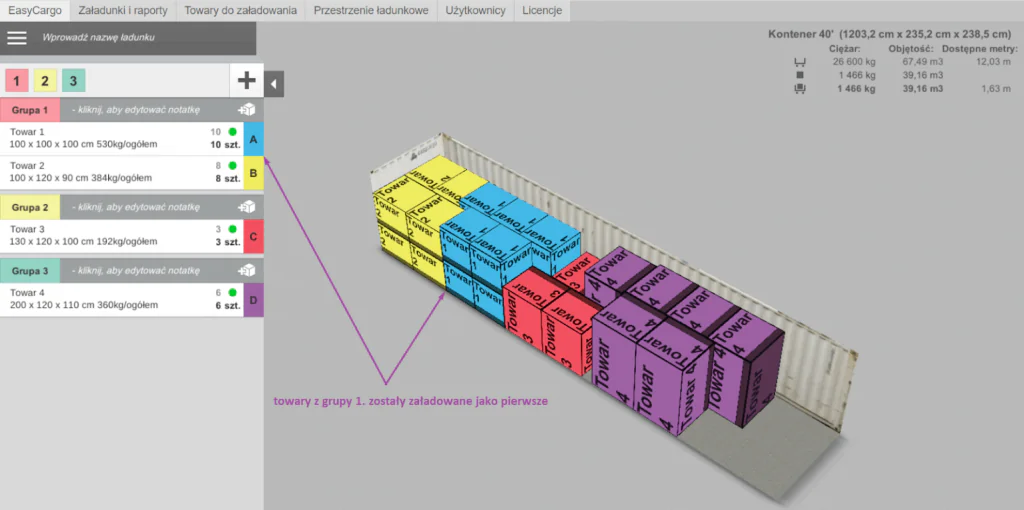Open the hamburger menu icon
Viewport: 1024px width, 510px height.
pos(17,38)
